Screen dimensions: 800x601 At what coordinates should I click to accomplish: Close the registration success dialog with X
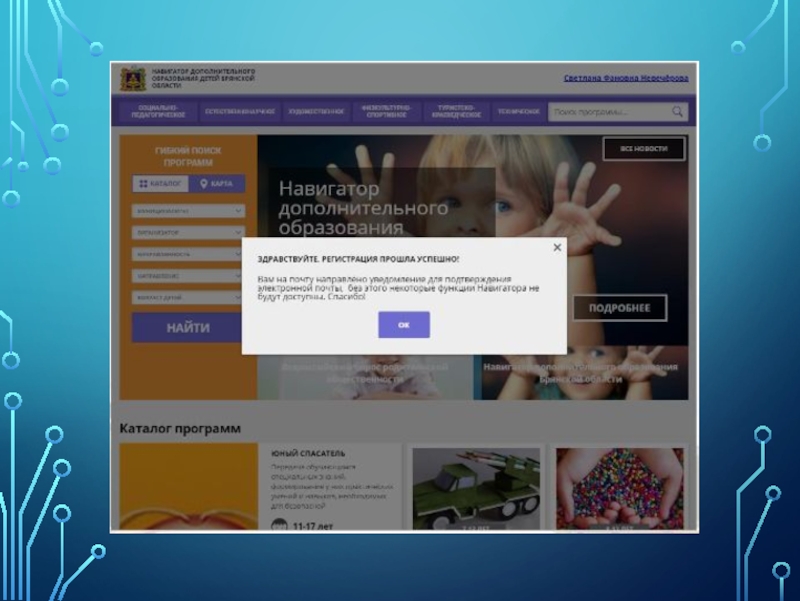[557, 247]
